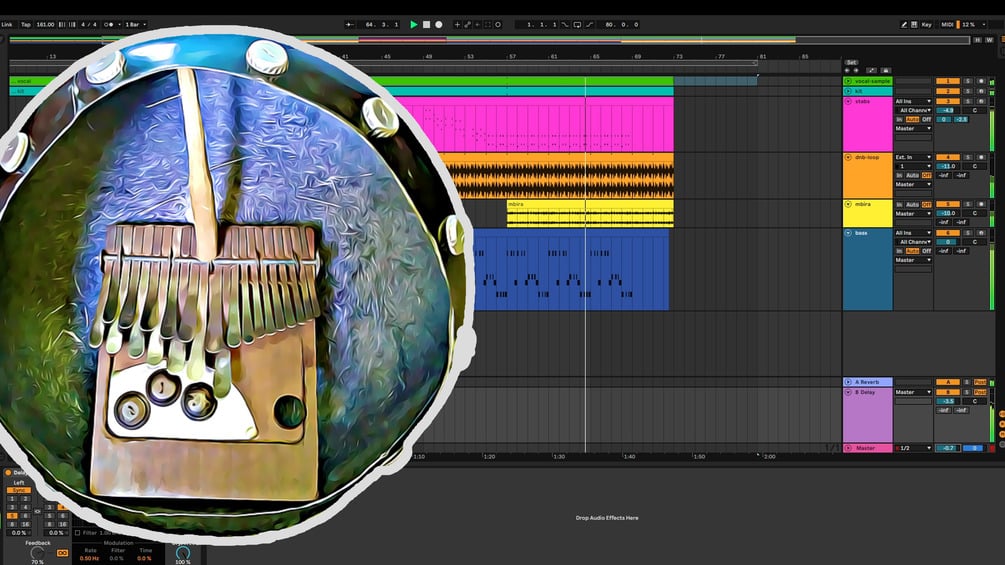This screenshot has width=1005, height=565.
Task: Click the tempo nudge up icon
Action: click(72, 24)
